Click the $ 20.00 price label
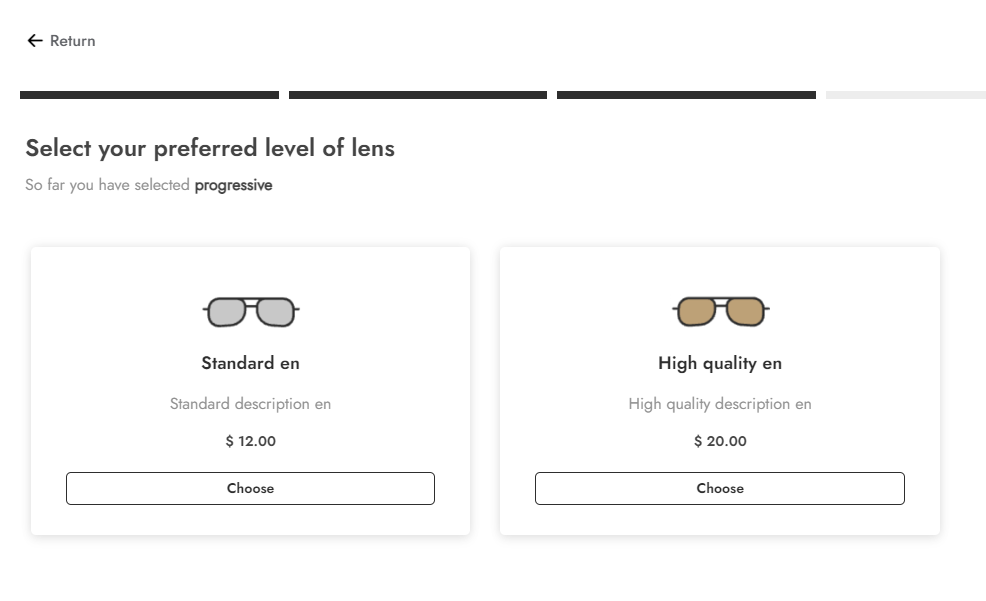986x601 pixels. pos(720,441)
